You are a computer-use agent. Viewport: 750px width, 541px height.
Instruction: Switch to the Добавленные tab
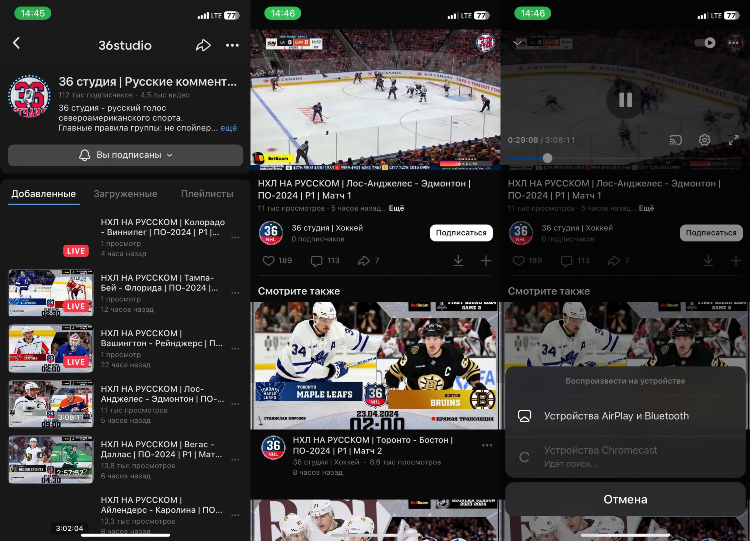(x=44, y=194)
